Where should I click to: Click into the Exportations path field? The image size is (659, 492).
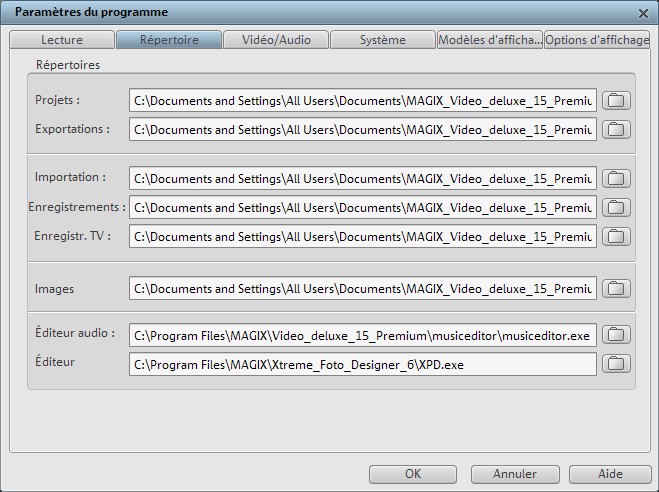click(363, 129)
